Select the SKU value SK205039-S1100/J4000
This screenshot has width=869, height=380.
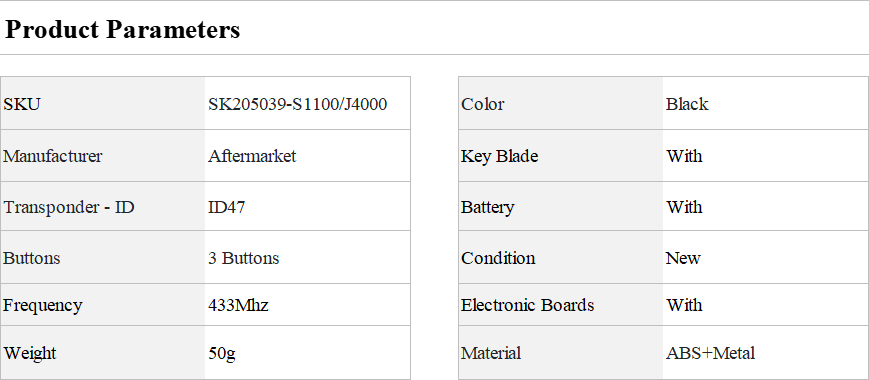pos(298,104)
